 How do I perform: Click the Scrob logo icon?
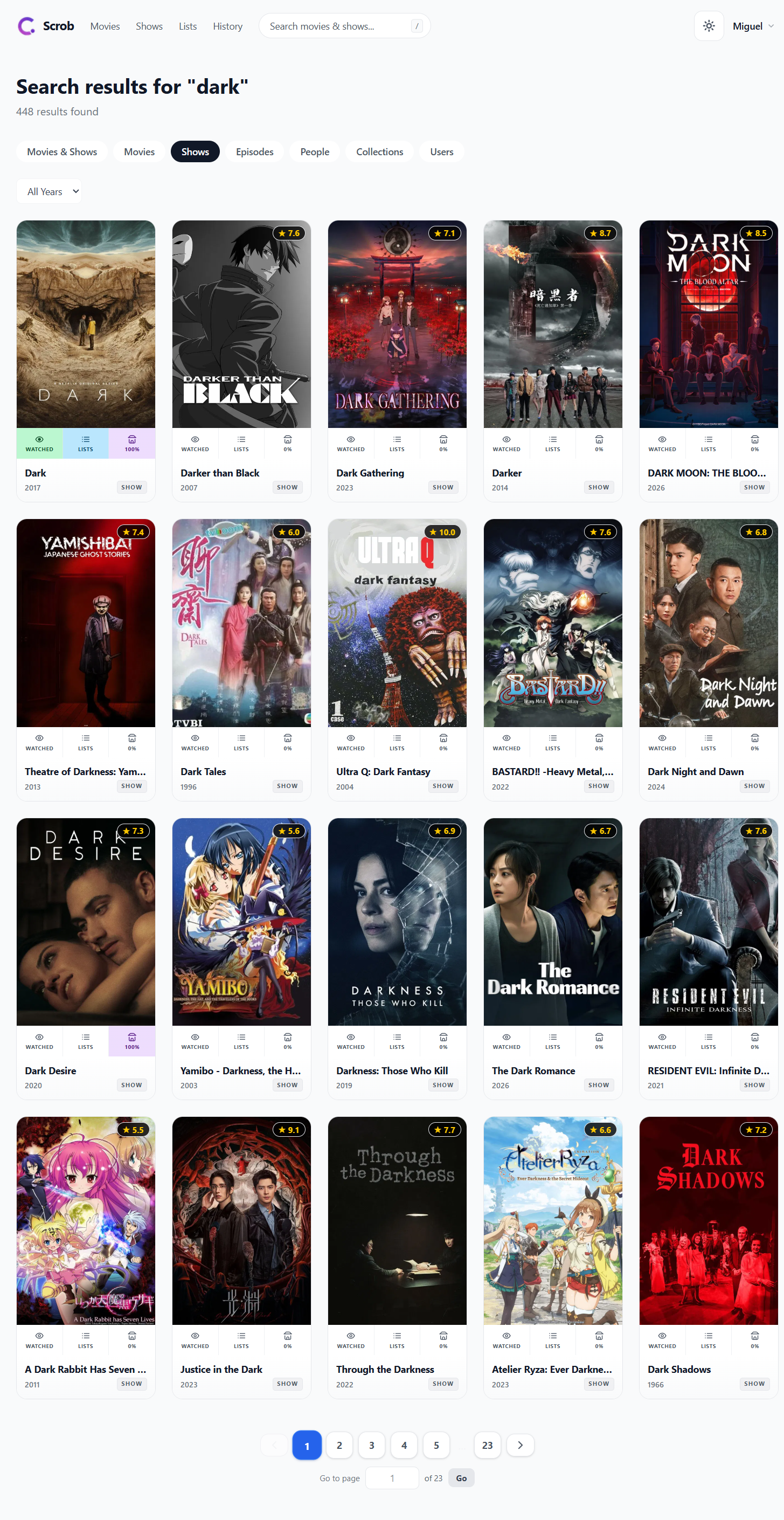click(x=26, y=26)
